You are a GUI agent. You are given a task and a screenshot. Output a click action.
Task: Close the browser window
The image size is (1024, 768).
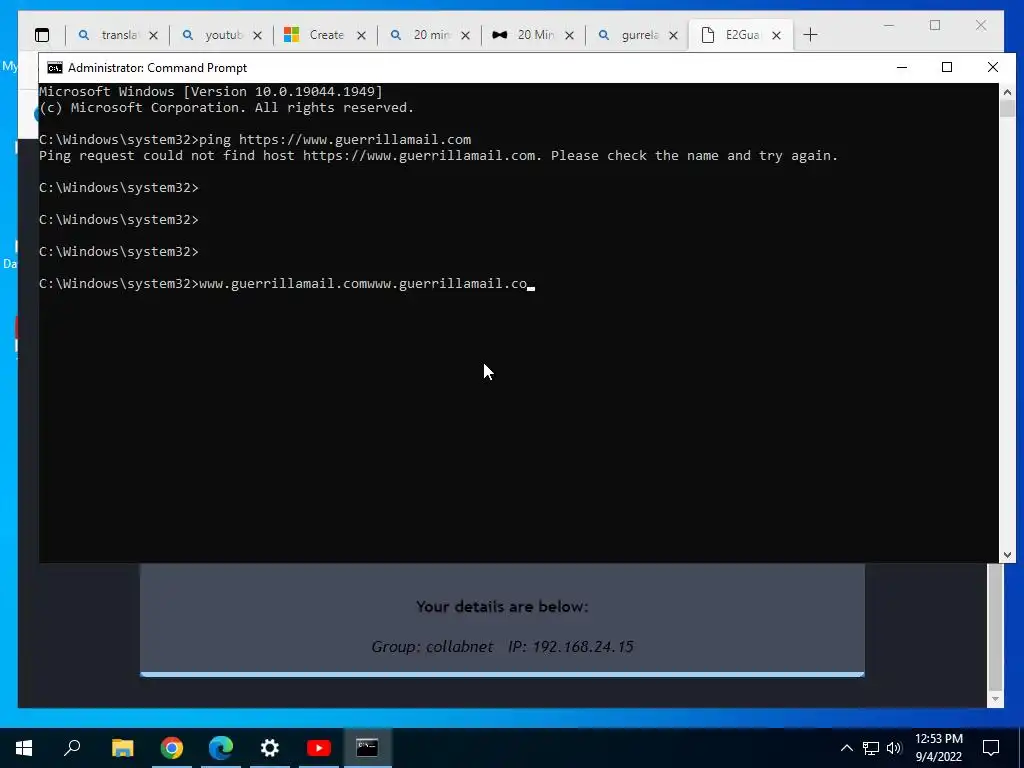[x=981, y=25]
